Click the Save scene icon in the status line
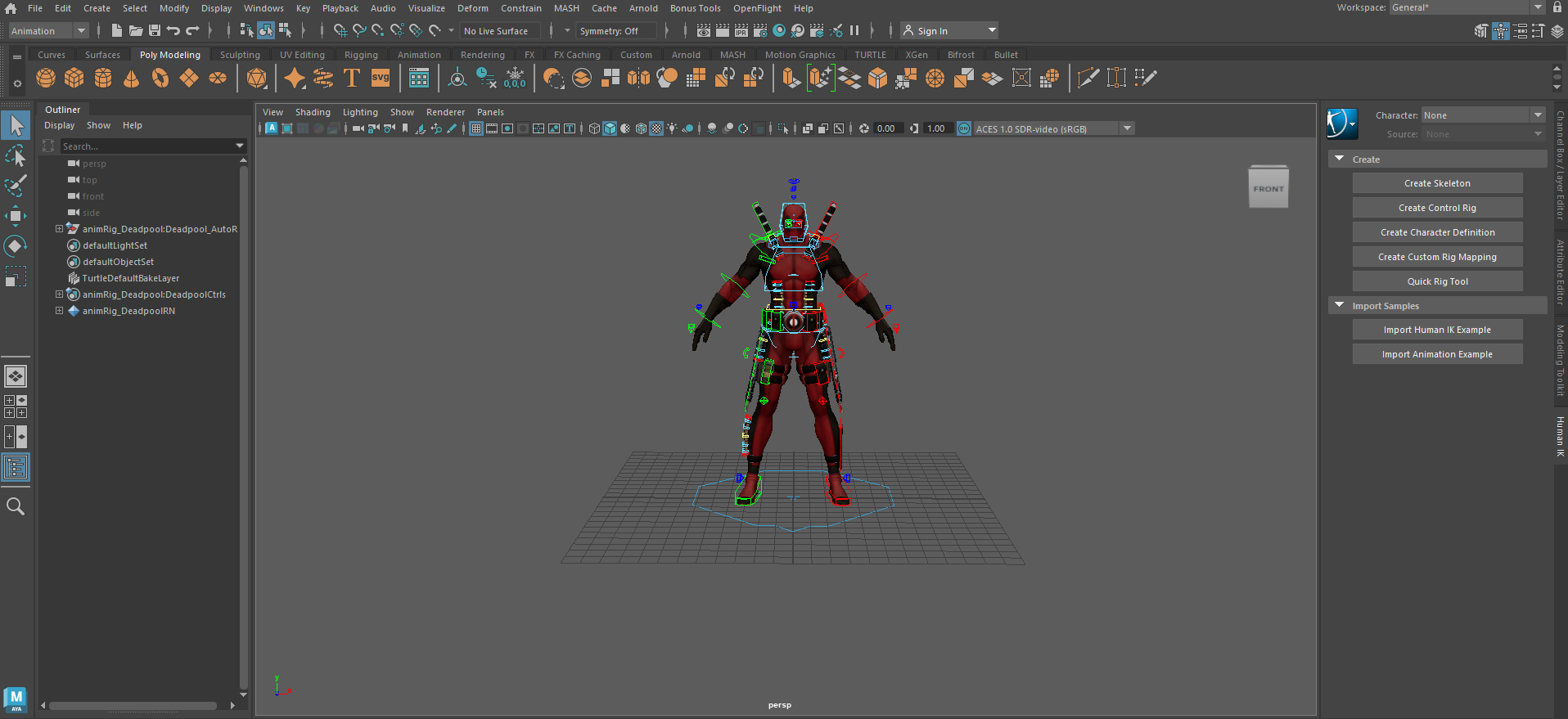This screenshot has height=719, width=1568. [155, 31]
